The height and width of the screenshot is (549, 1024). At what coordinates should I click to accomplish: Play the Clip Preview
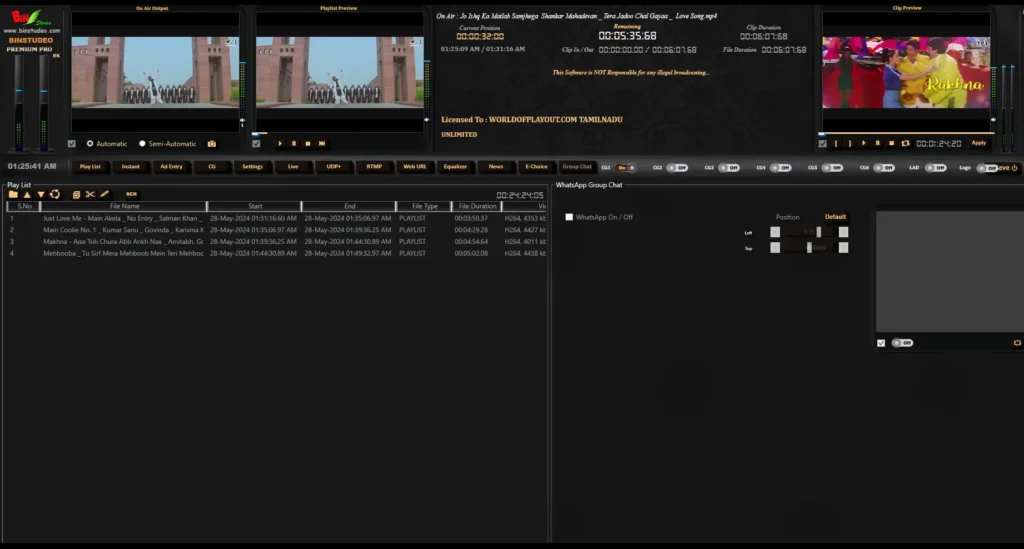pyautogui.click(x=864, y=144)
